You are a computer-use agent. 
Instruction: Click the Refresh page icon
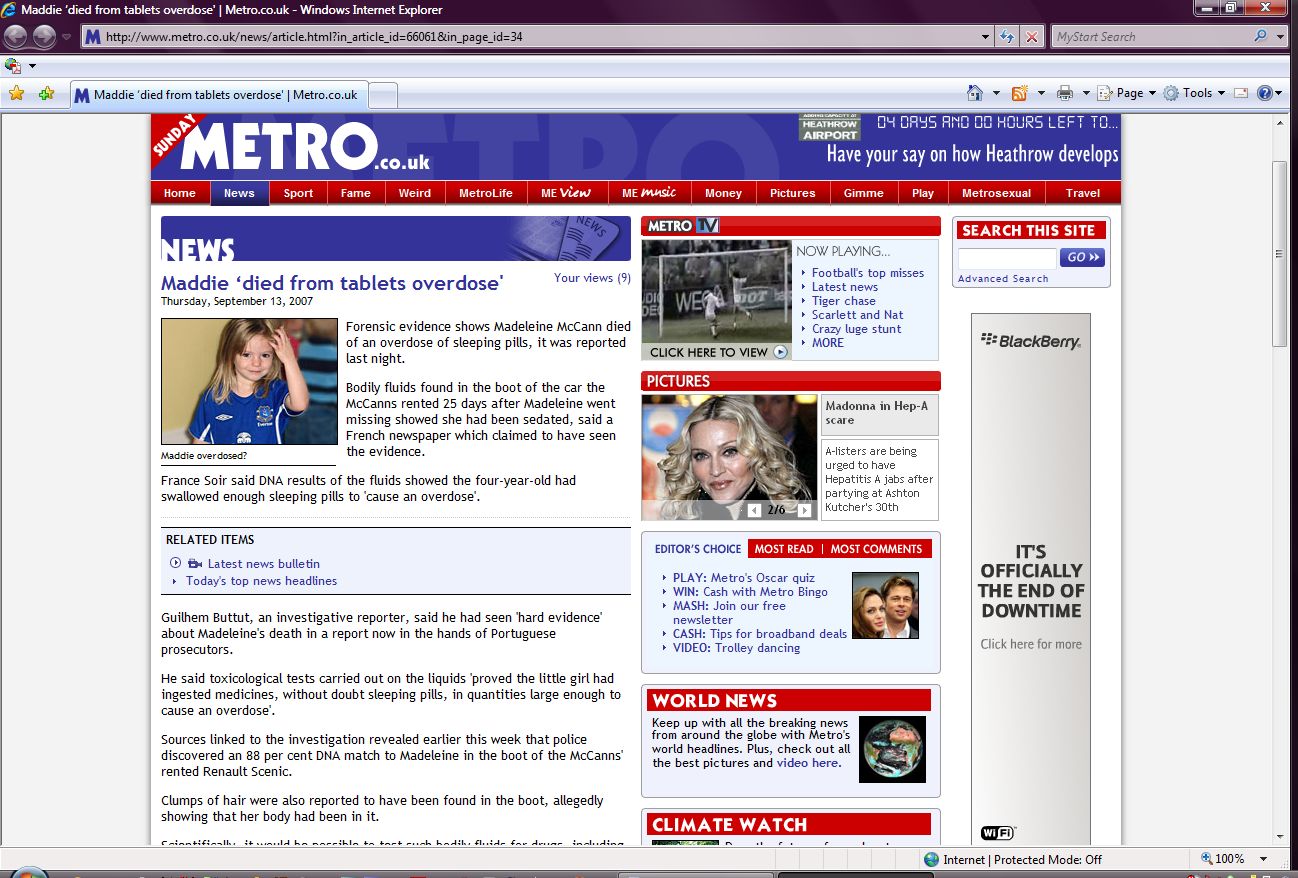pos(1008,37)
